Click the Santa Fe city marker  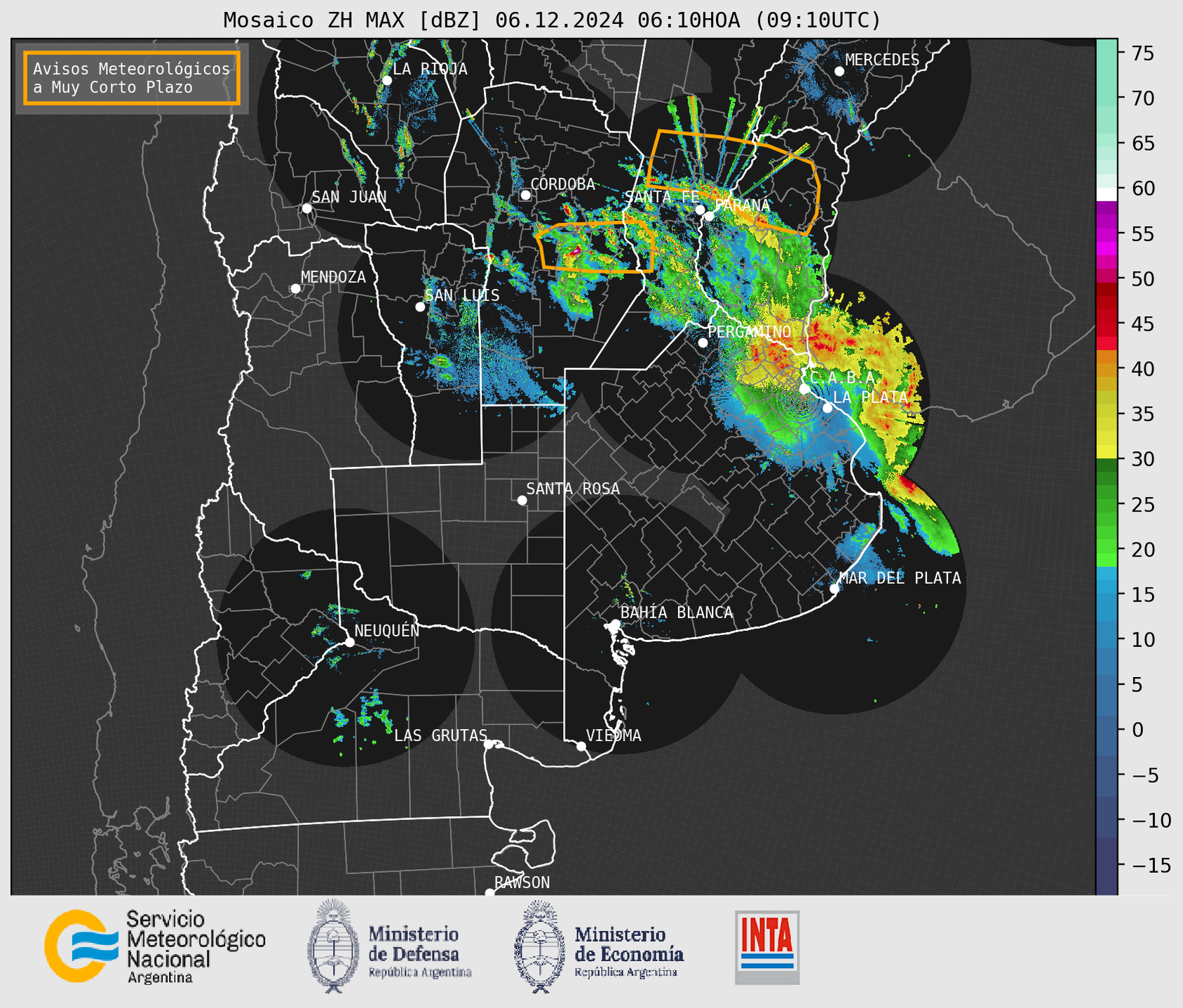(x=700, y=210)
